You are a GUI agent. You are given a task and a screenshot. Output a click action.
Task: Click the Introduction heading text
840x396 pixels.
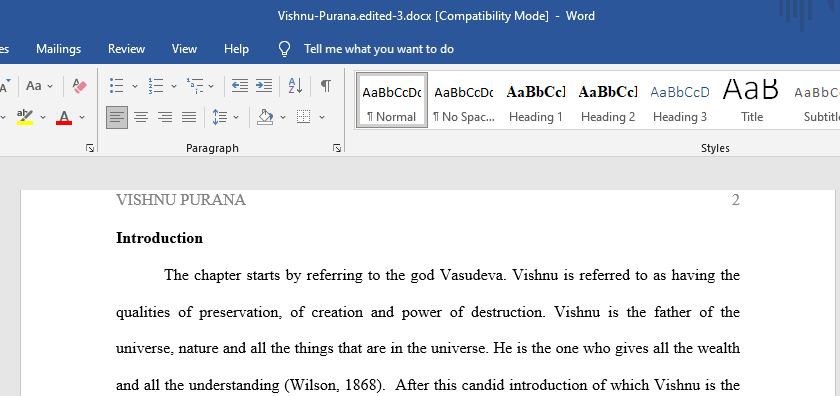pos(160,238)
